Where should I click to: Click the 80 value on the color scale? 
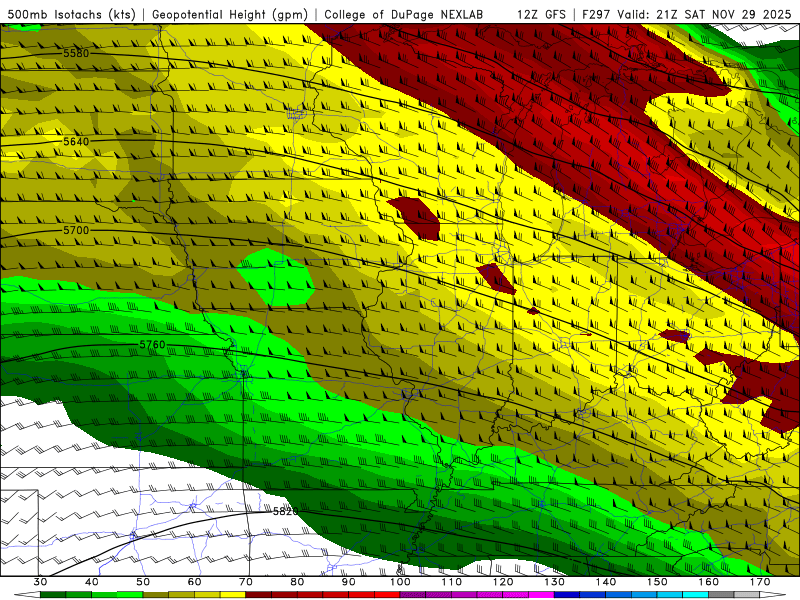297,582
